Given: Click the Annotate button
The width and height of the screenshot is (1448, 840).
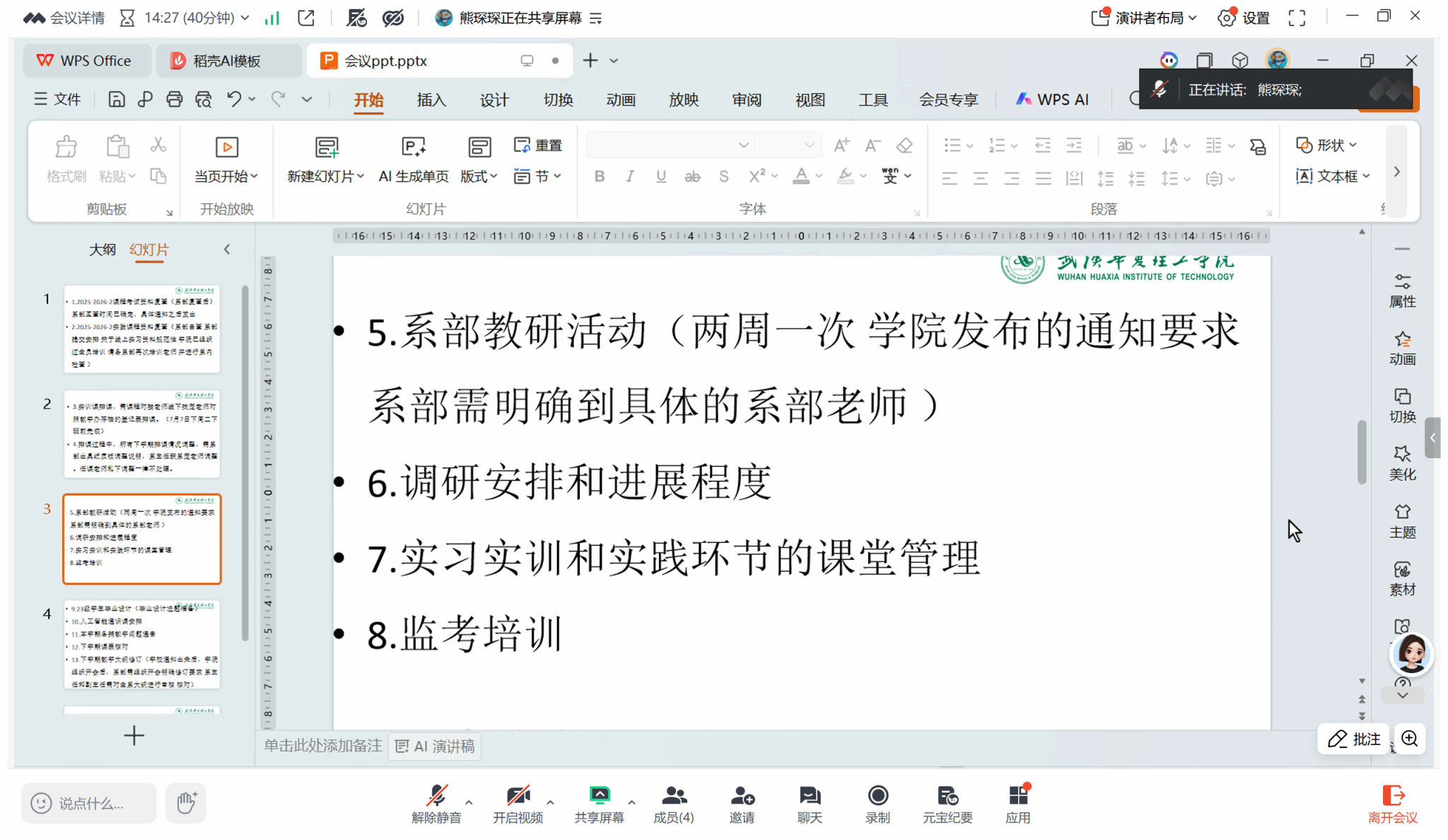Looking at the screenshot, I should (1354, 739).
